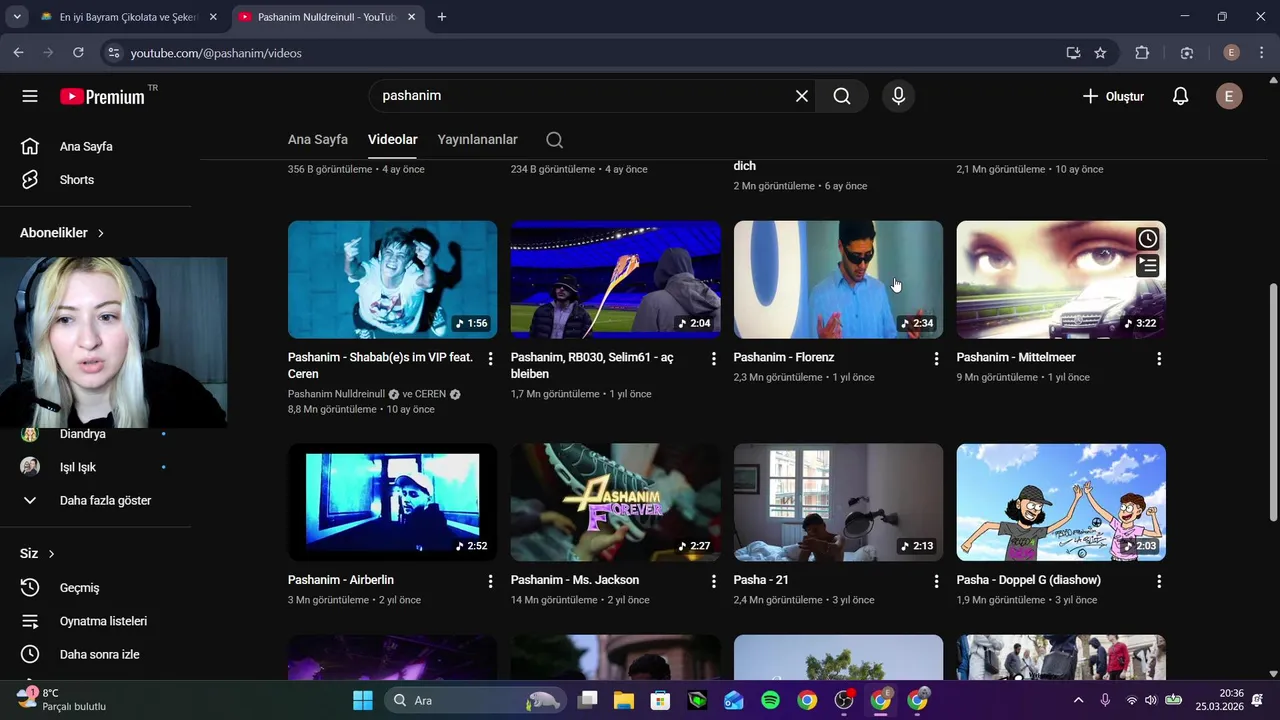Viewport: 1280px width, 720px height.
Task: Open the account avatar menu
Action: pyautogui.click(x=1229, y=96)
